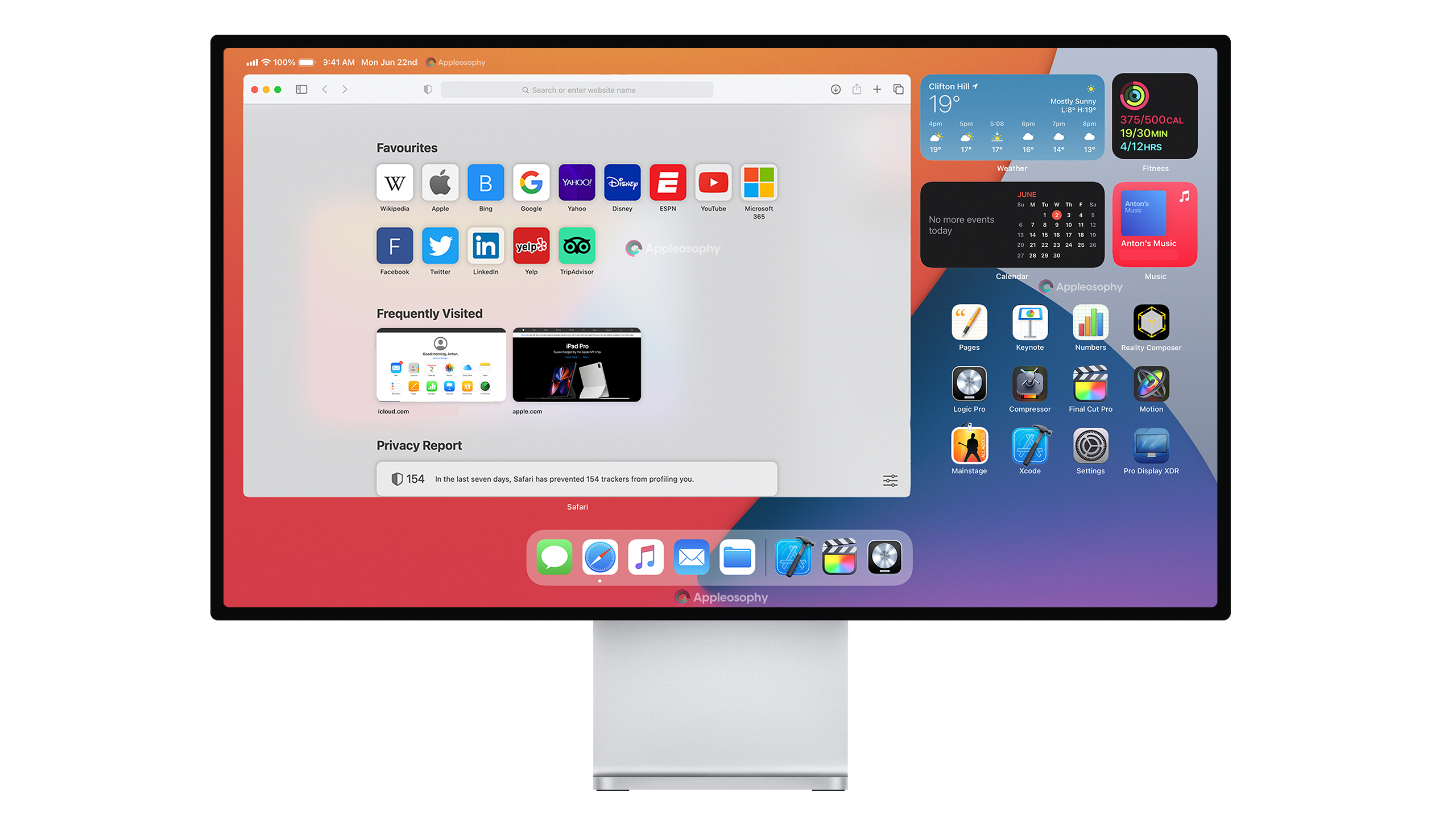
Task: Click the sidebar toggle icon in Safari
Action: point(301,90)
